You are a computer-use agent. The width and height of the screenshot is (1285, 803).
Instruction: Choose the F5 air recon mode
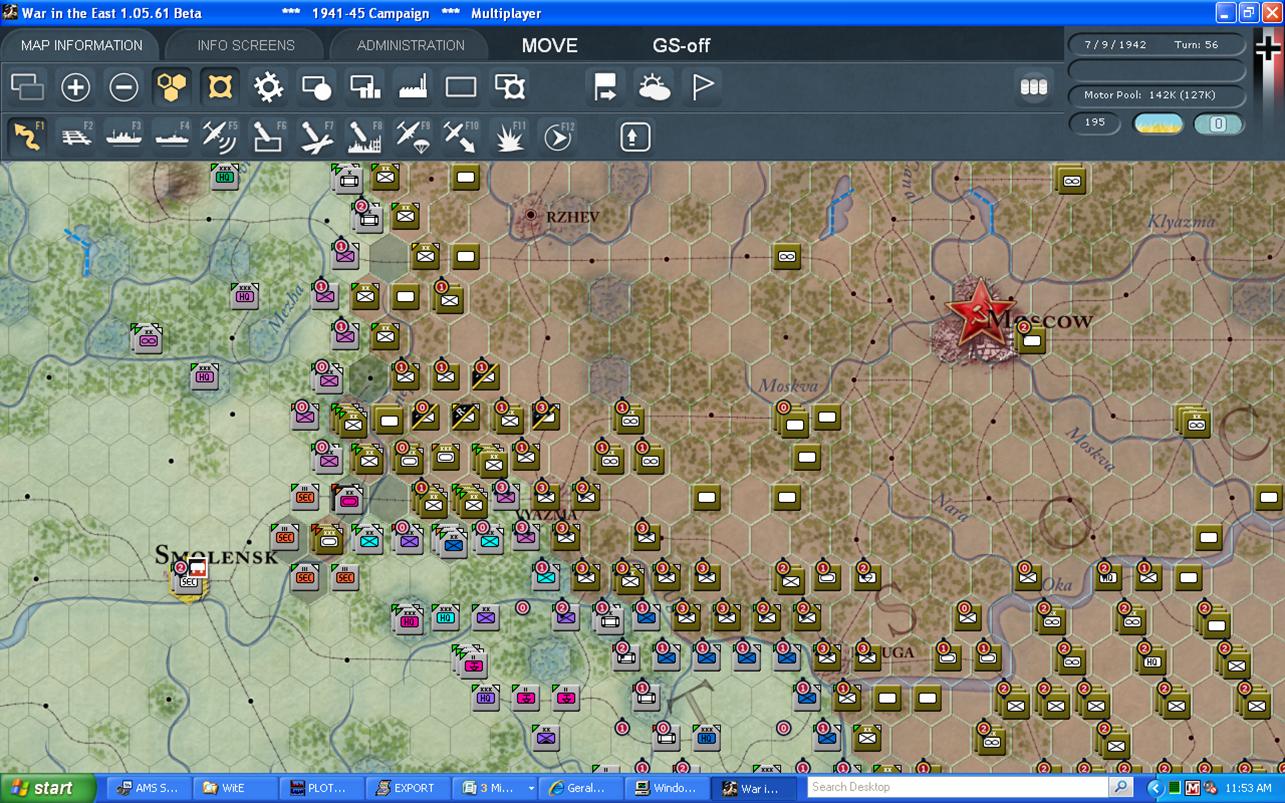point(219,137)
